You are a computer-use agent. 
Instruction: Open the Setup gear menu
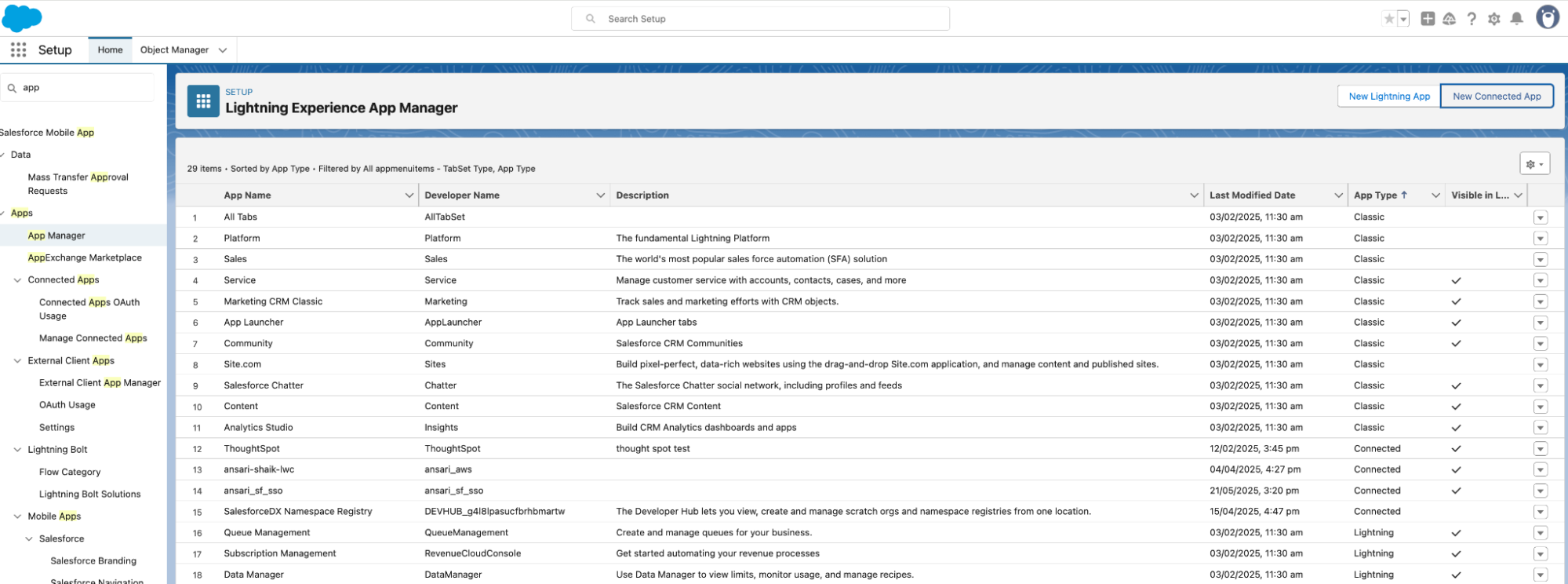click(1493, 19)
